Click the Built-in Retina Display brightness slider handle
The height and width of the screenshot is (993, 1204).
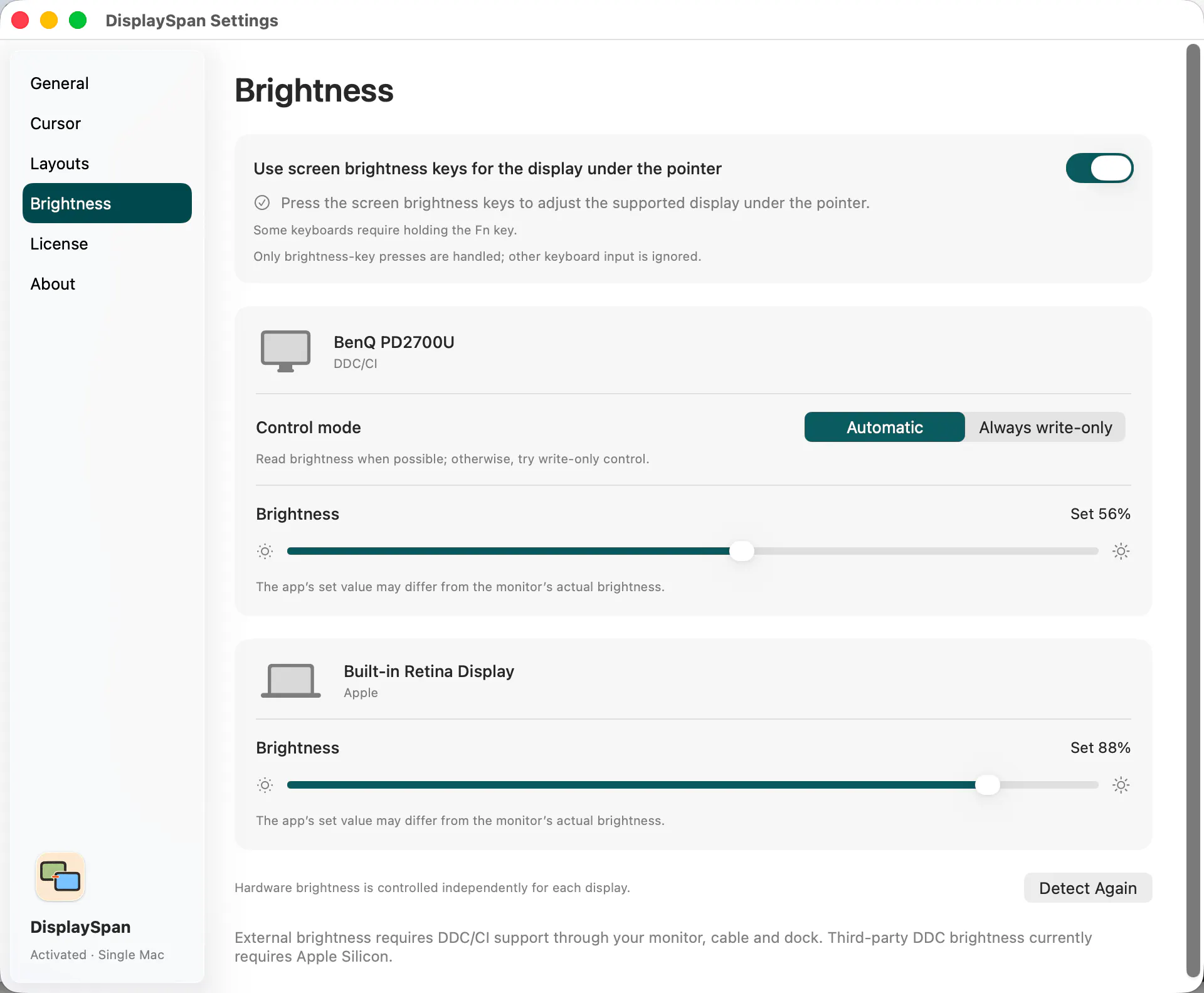(x=988, y=785)
